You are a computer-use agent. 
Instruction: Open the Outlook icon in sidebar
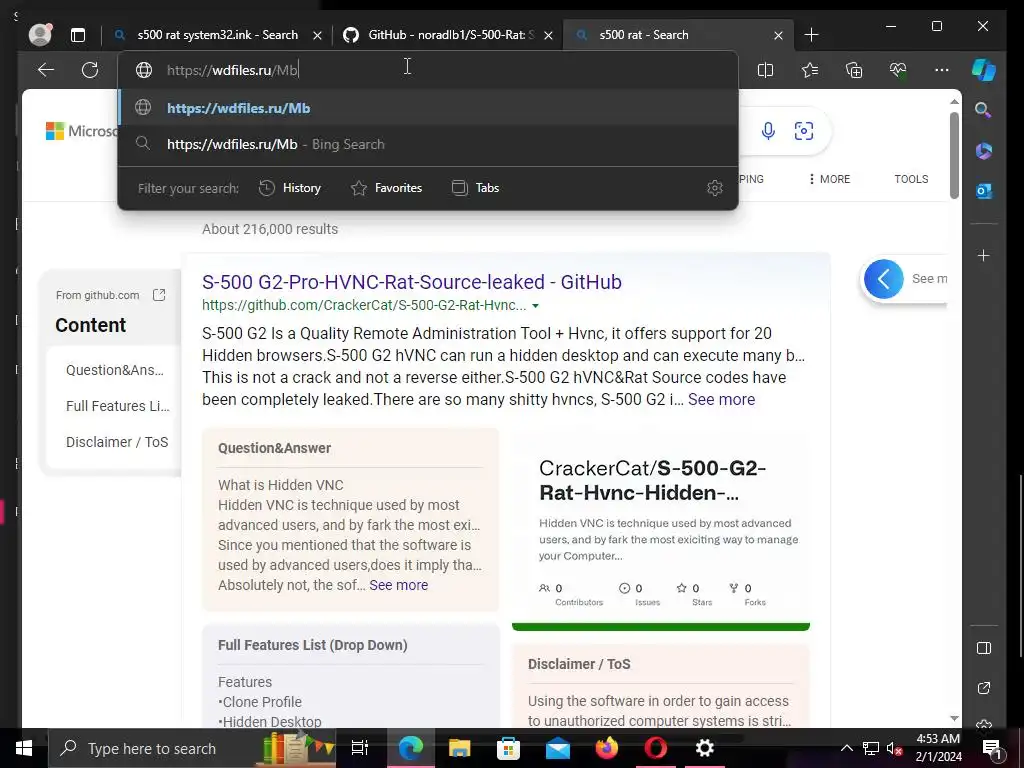[984, 191]
